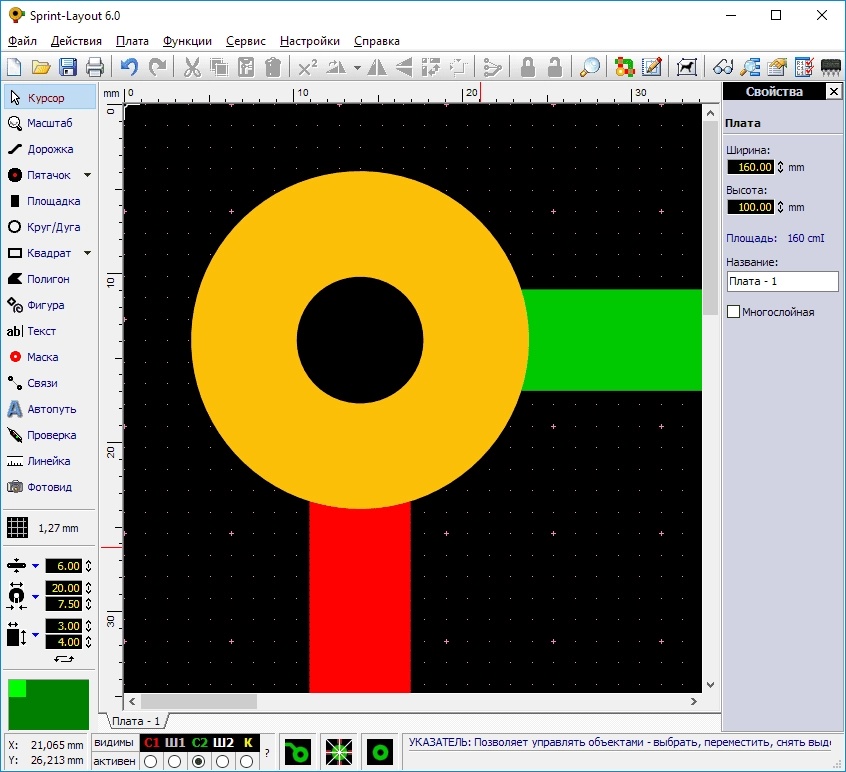Open the zoom magnifier toolbar icon

pyautogui.click(x=590, y=67)
